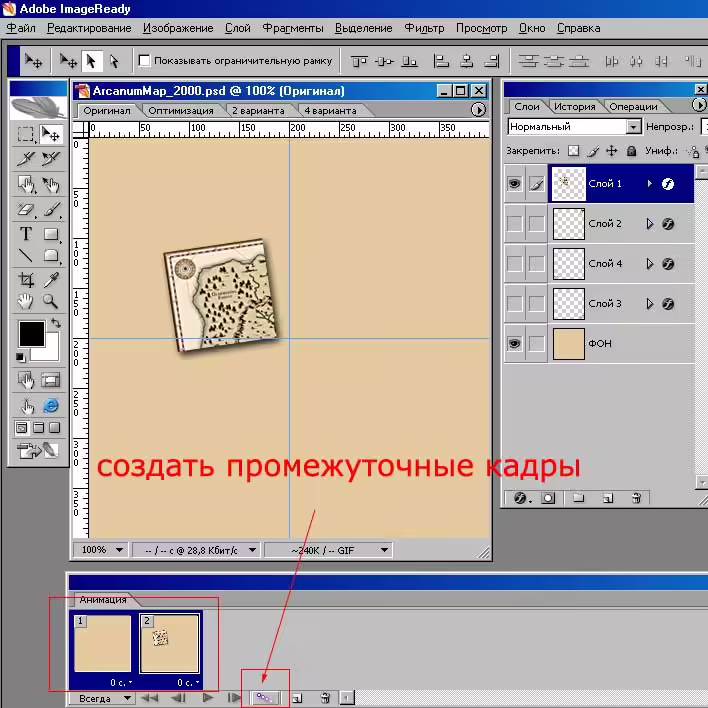
Task: Show layer Слой 4 visibility box
Action: 514,264
